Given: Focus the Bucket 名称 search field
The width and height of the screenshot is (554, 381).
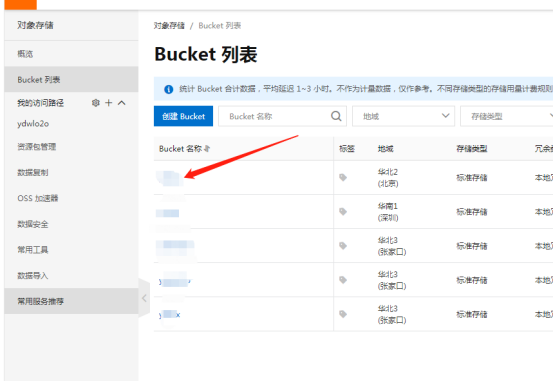Looking at the screenshot, I should pos(282,116).
